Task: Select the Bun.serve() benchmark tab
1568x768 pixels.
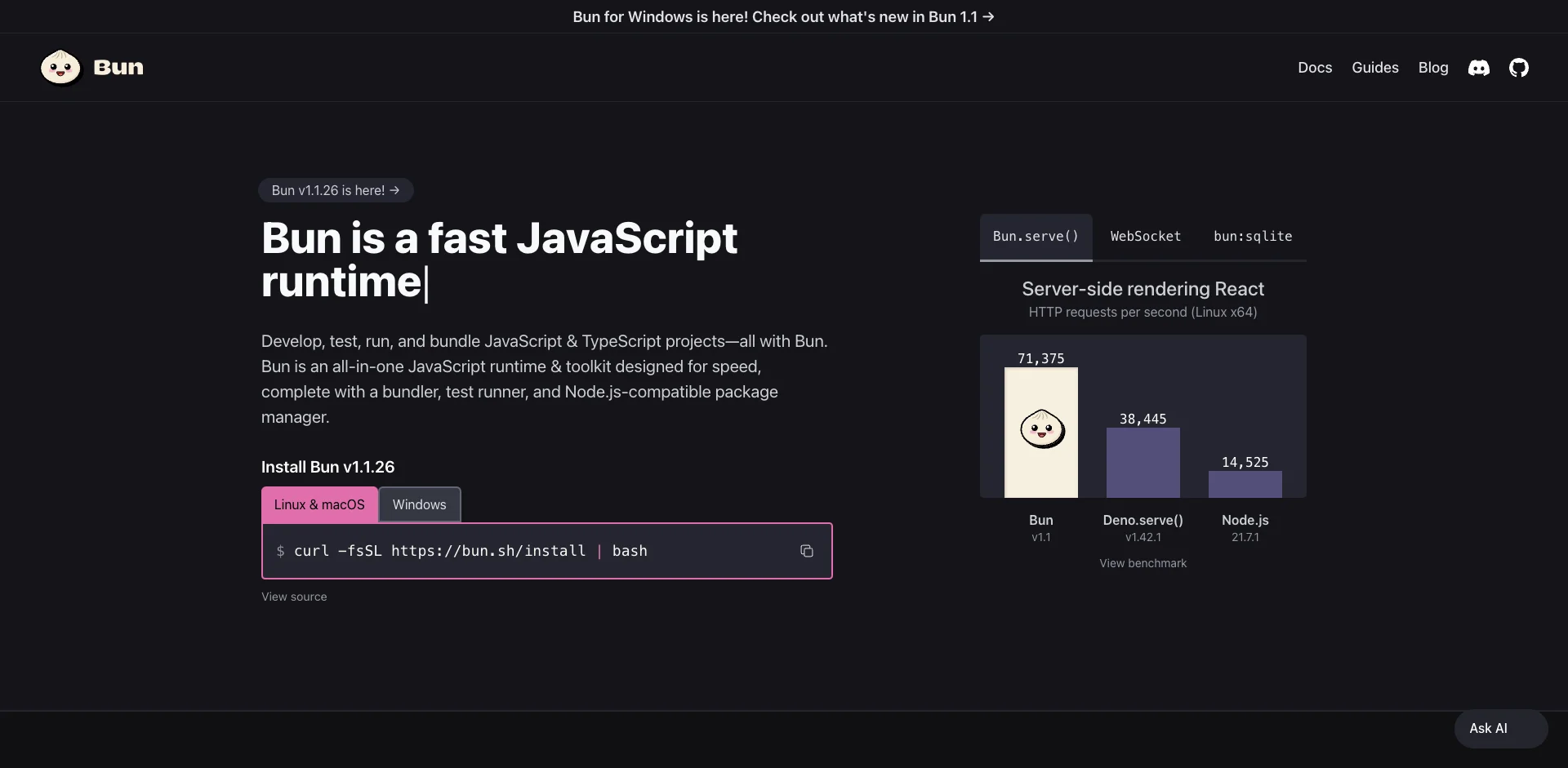Action: point(1036,237)
